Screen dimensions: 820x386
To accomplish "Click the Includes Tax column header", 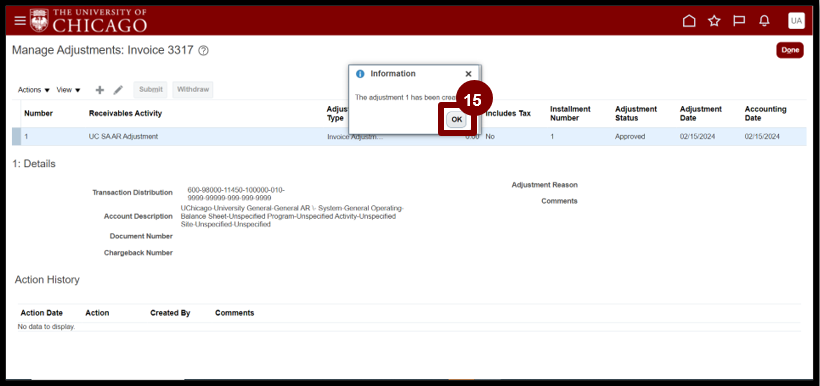I will tap(508, 113).
